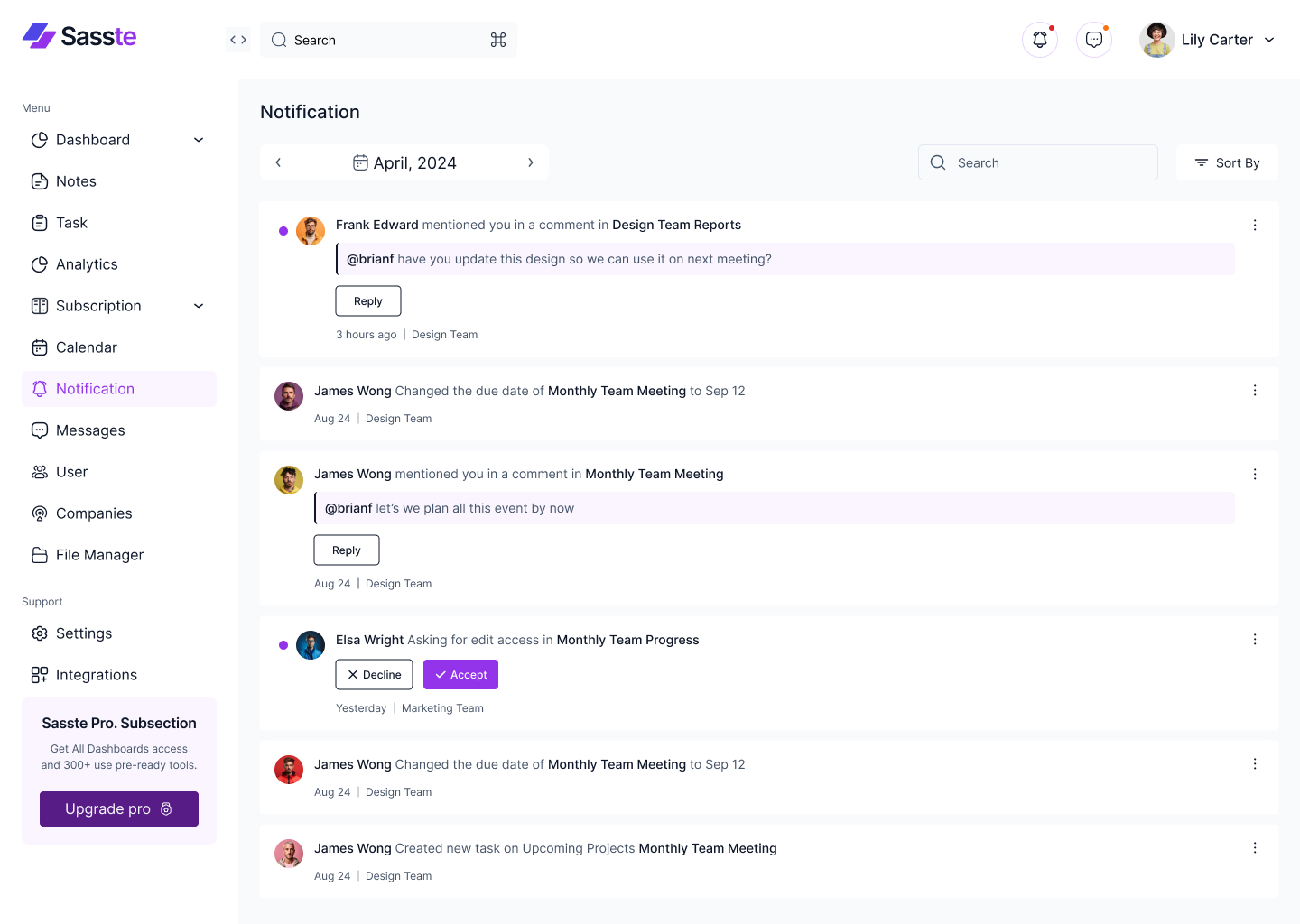The width and height of the screenshot is (1300, 924).
Task: Open the Companies section icon
Action: (40, 513)
